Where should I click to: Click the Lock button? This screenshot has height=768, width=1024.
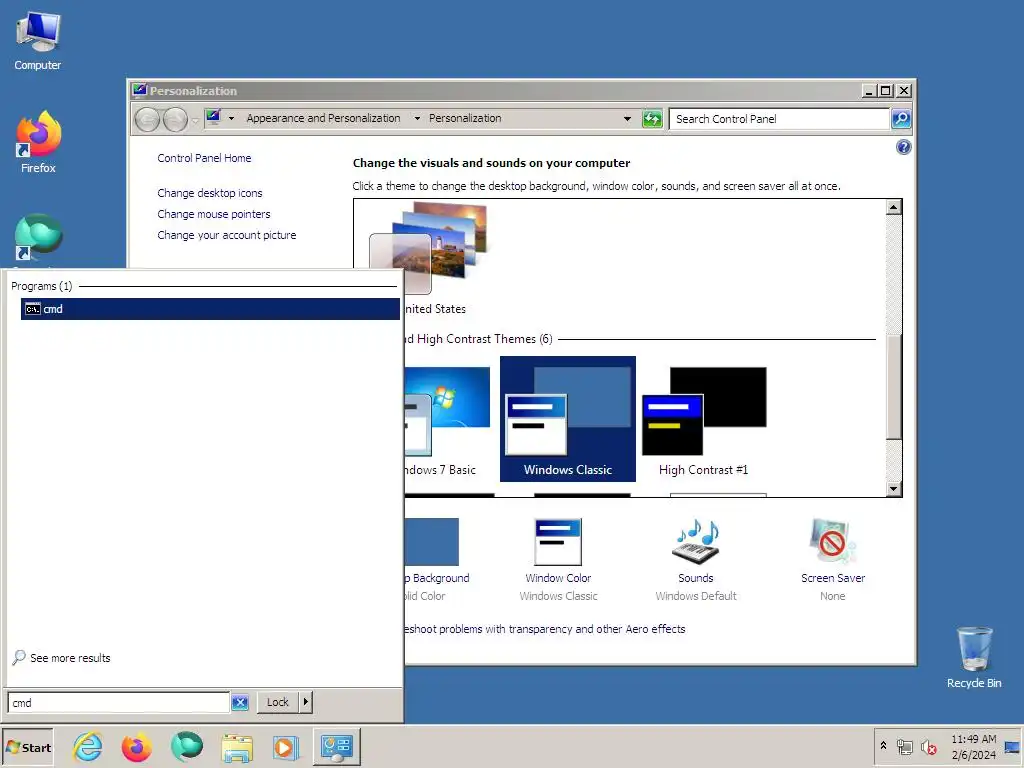[x=278, y=702]
